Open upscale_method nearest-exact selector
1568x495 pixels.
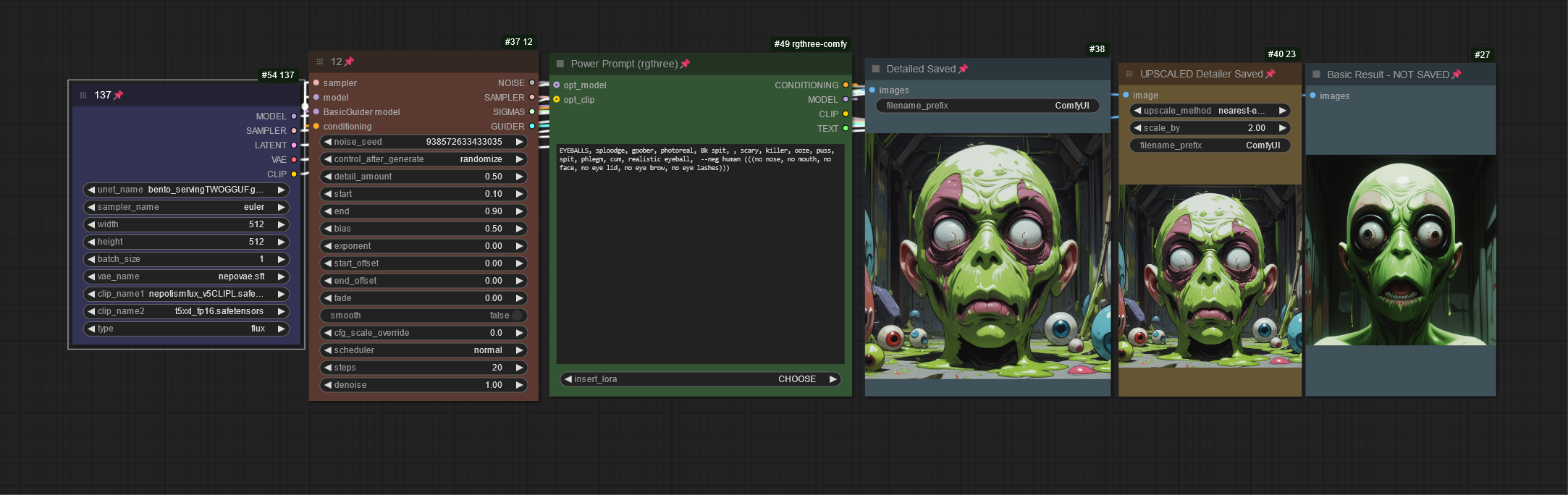[1210, 111]
